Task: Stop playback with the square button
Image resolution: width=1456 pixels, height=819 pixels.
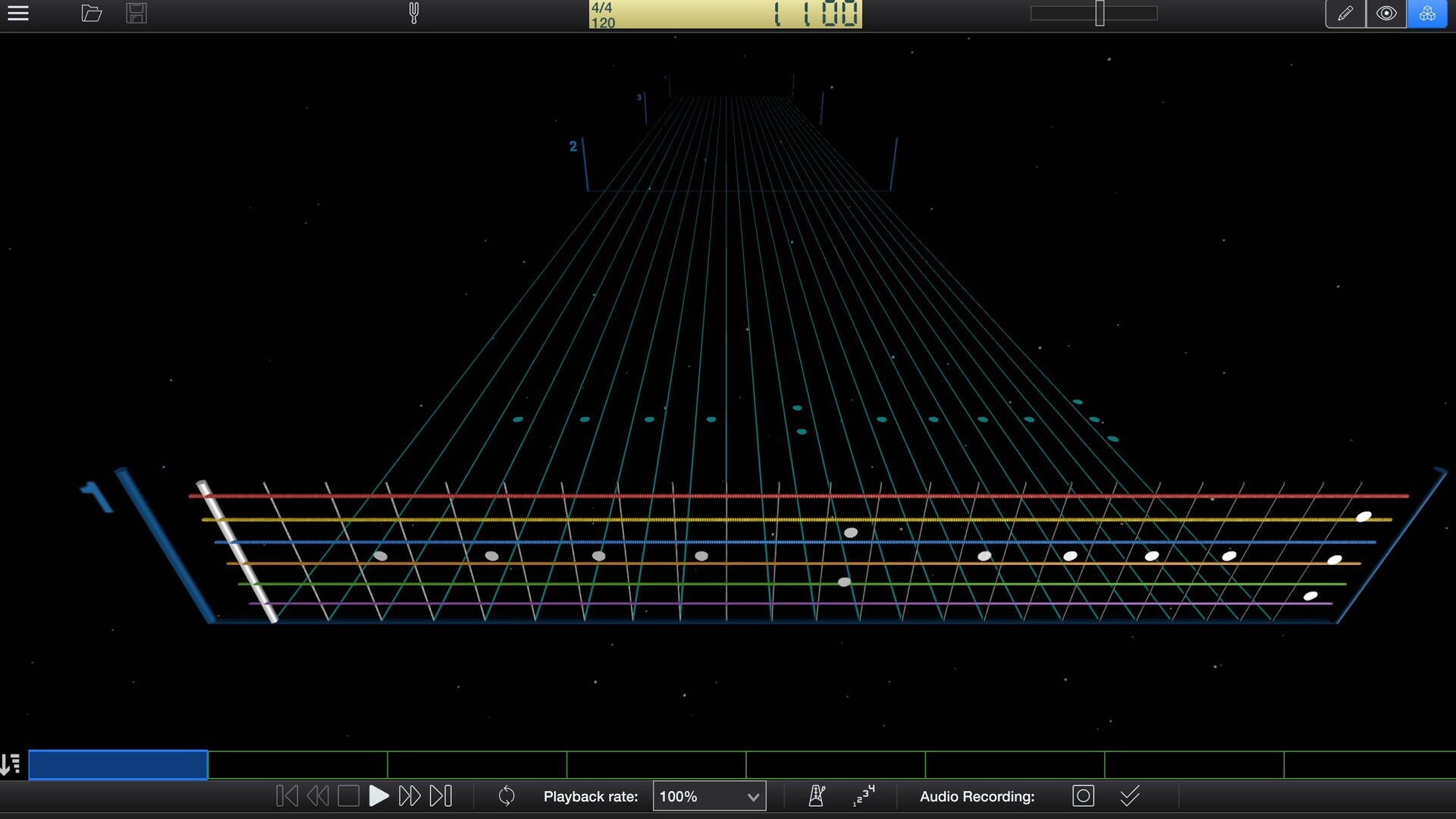Action: click(x=348, y=796)
